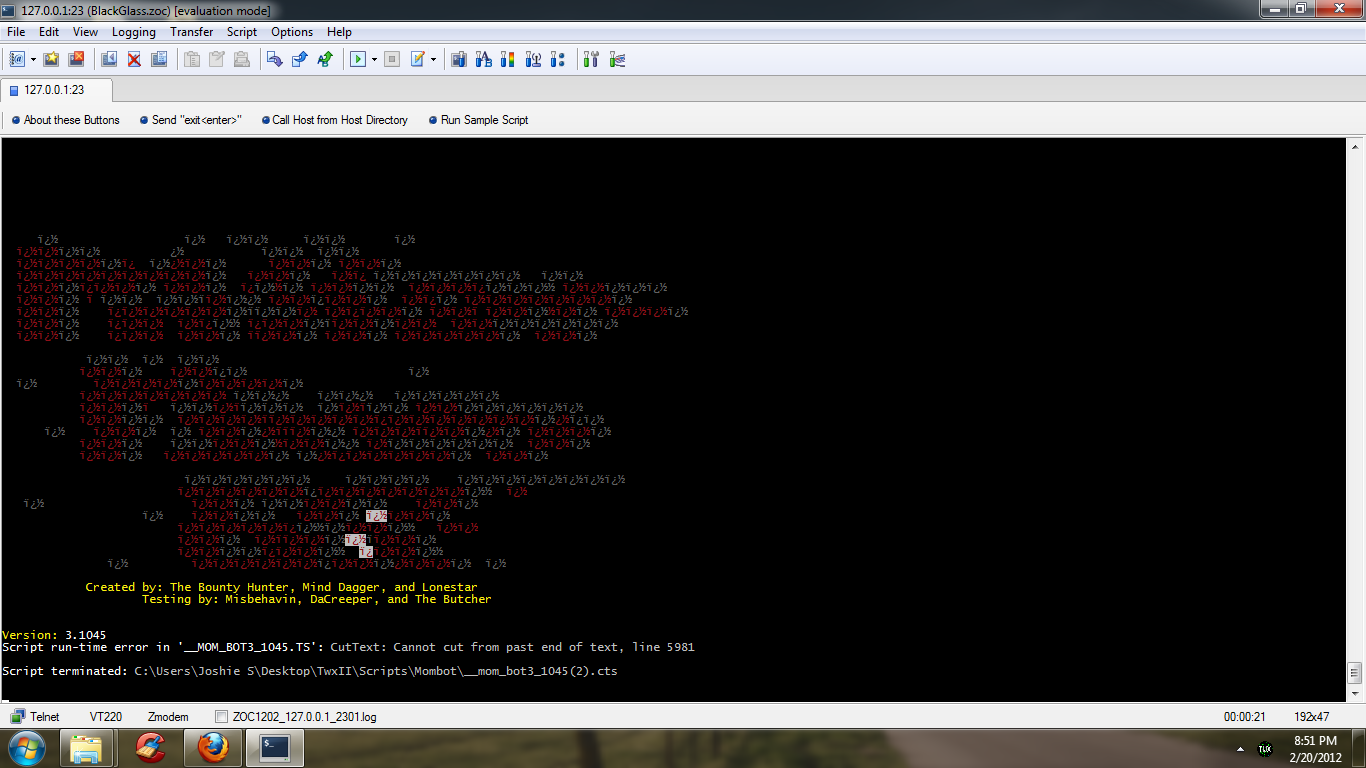Image resolution: width=1366 pixels, height=768 pixels.
Task: Click the edit script notepad icon
Action: click(418, 60)
